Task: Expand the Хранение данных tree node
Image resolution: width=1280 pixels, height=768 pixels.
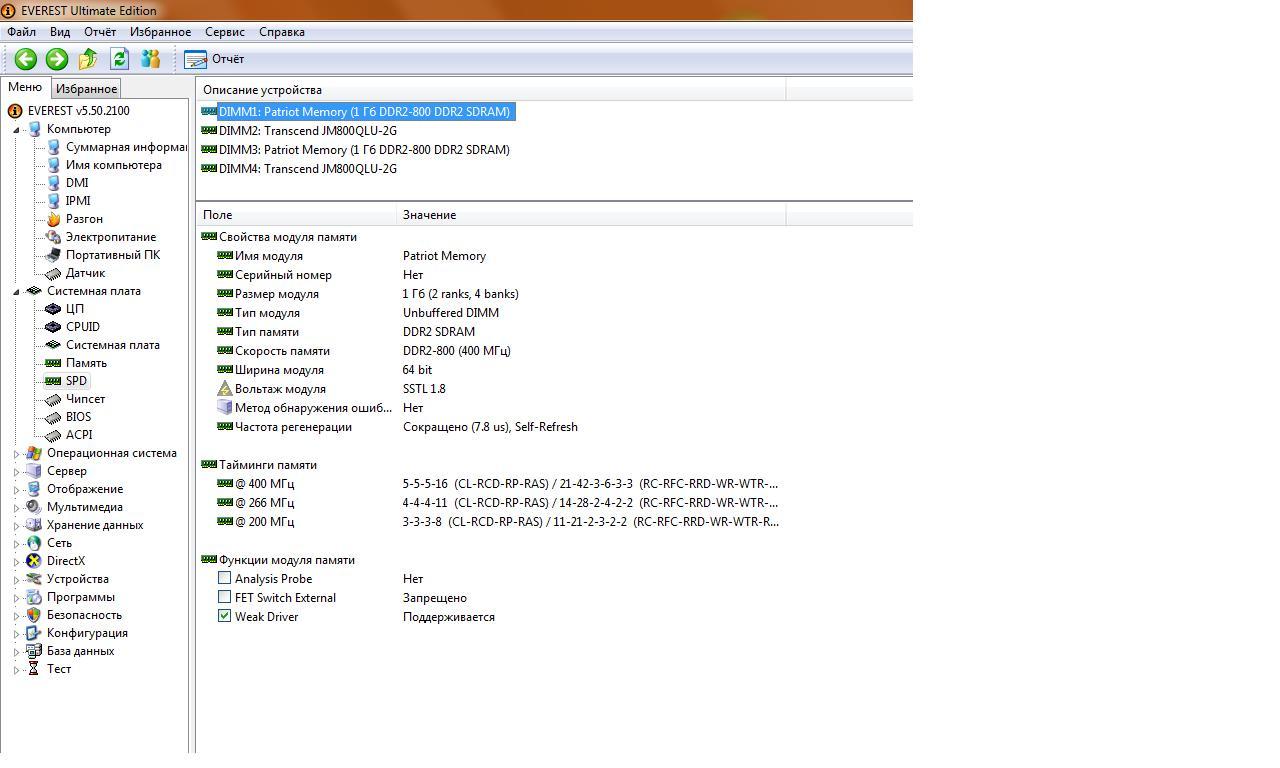Action: tap(16, 526)
